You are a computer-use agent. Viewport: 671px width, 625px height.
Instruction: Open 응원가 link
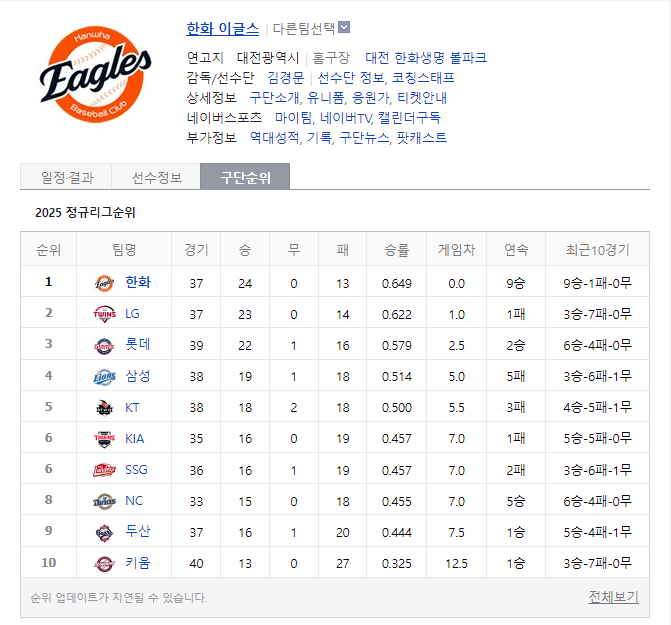(x=370, y=98)
